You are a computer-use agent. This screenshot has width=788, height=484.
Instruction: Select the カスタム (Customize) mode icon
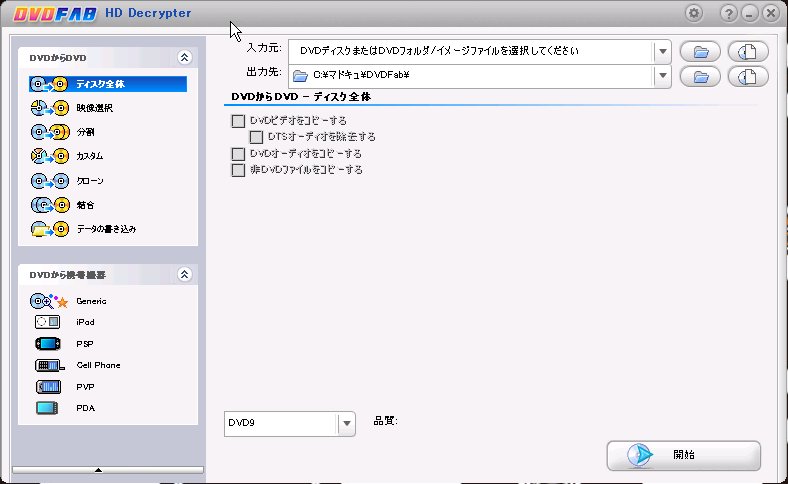(x=49, y=156)
